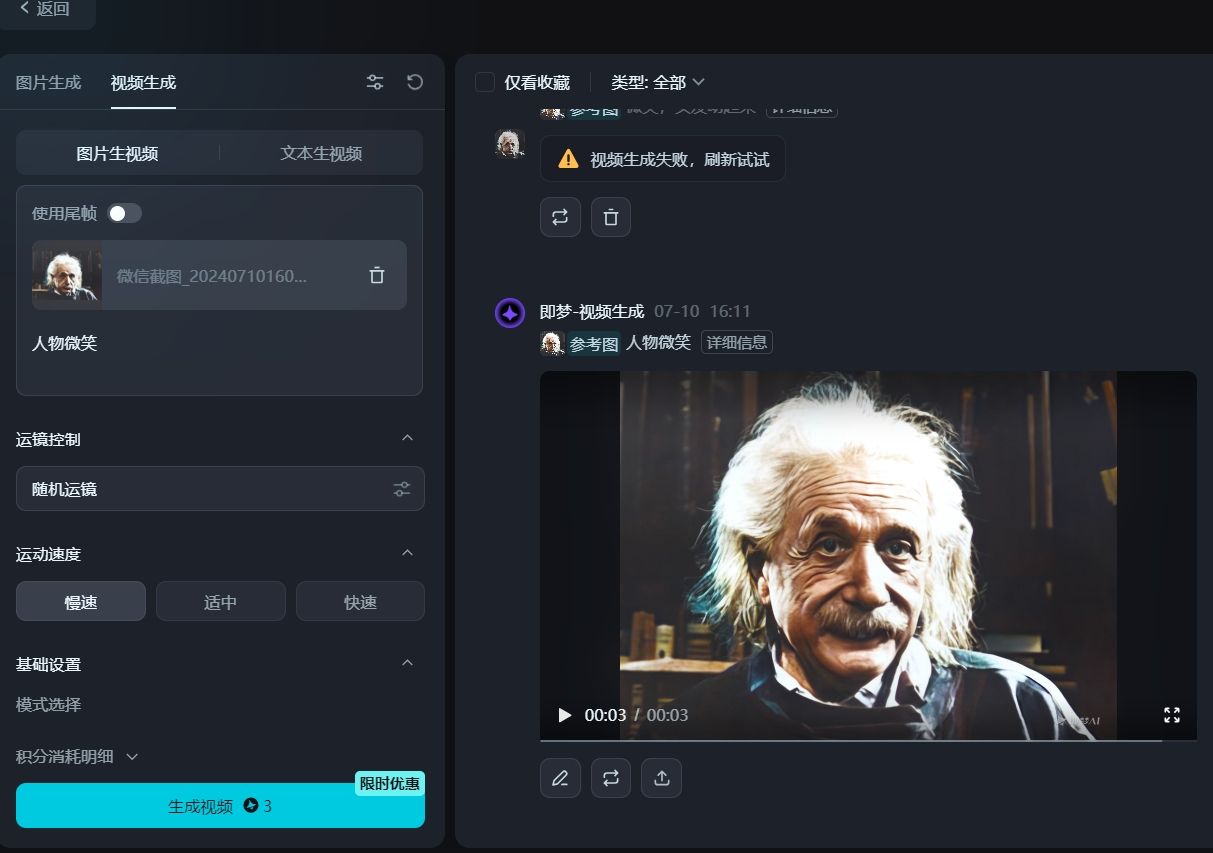Open the generation settings sliders icon at top
Viewport: 1213px width, 853px height.
(x=375, y=82)
